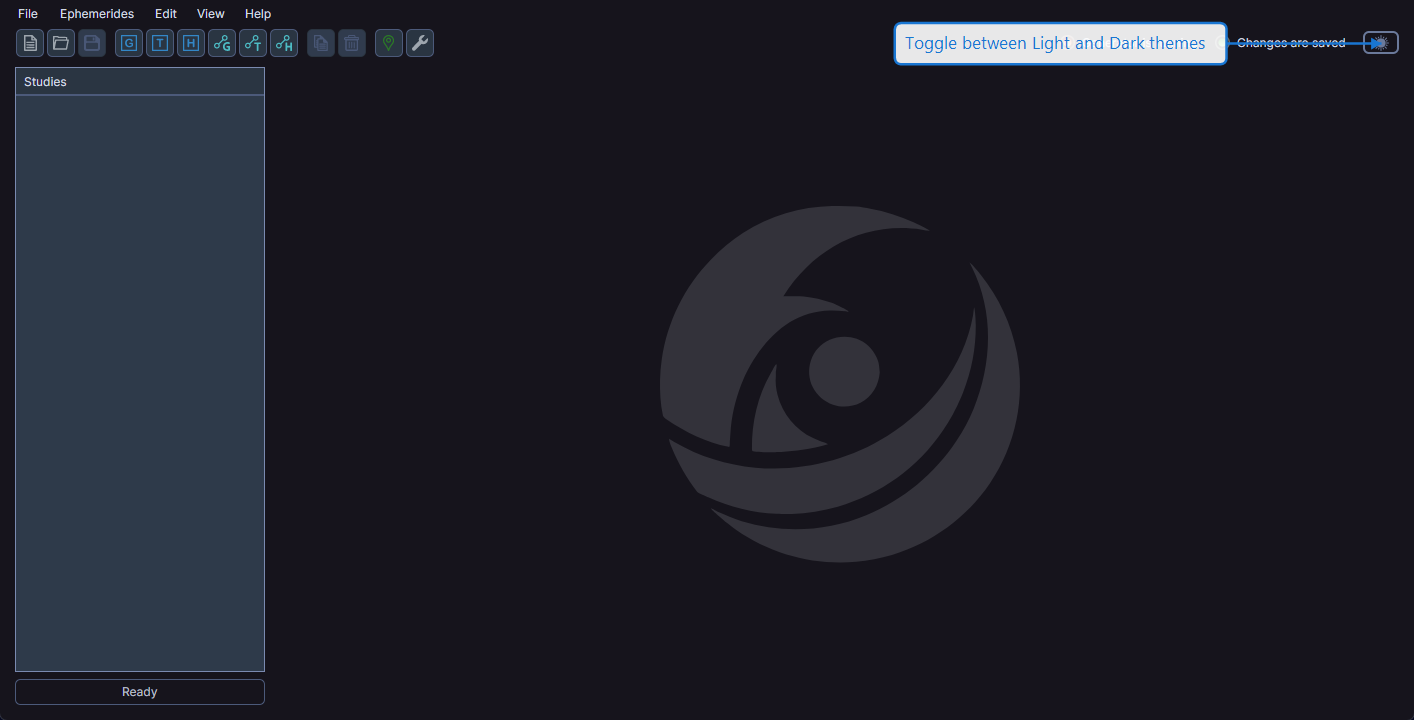Open the File menu
The width and height of the screenshot is (1414, 720).
pyautogui.click(x=27, y=13)
